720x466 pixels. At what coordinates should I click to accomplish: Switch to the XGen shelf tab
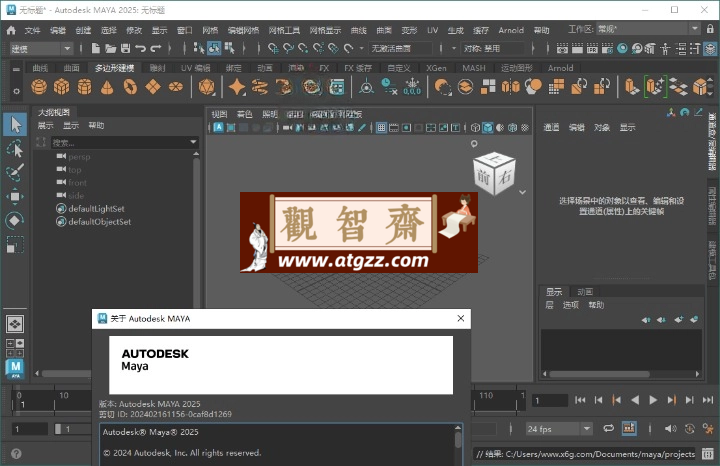click(436, 68)
